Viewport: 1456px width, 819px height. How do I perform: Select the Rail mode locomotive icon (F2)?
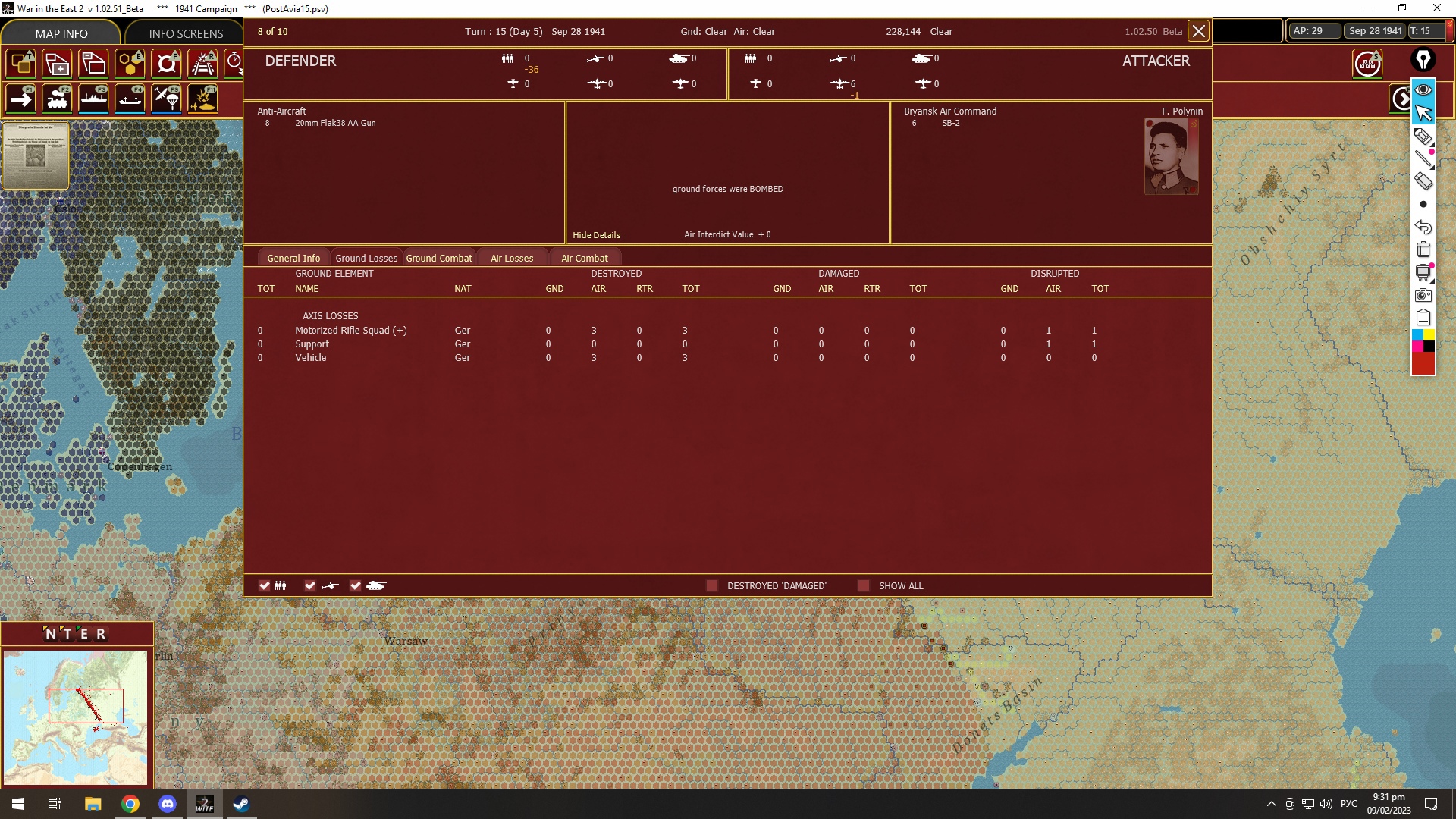coord(57,99)
